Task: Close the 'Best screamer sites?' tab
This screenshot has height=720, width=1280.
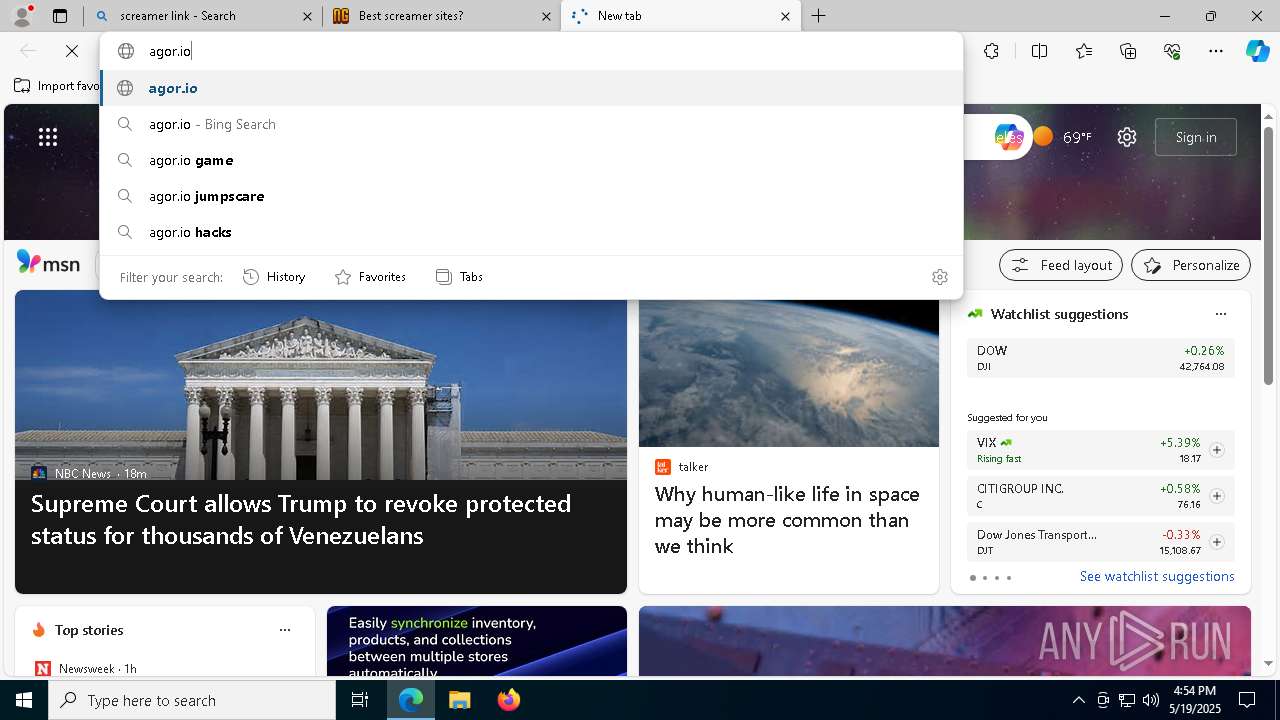Action: 546,16
